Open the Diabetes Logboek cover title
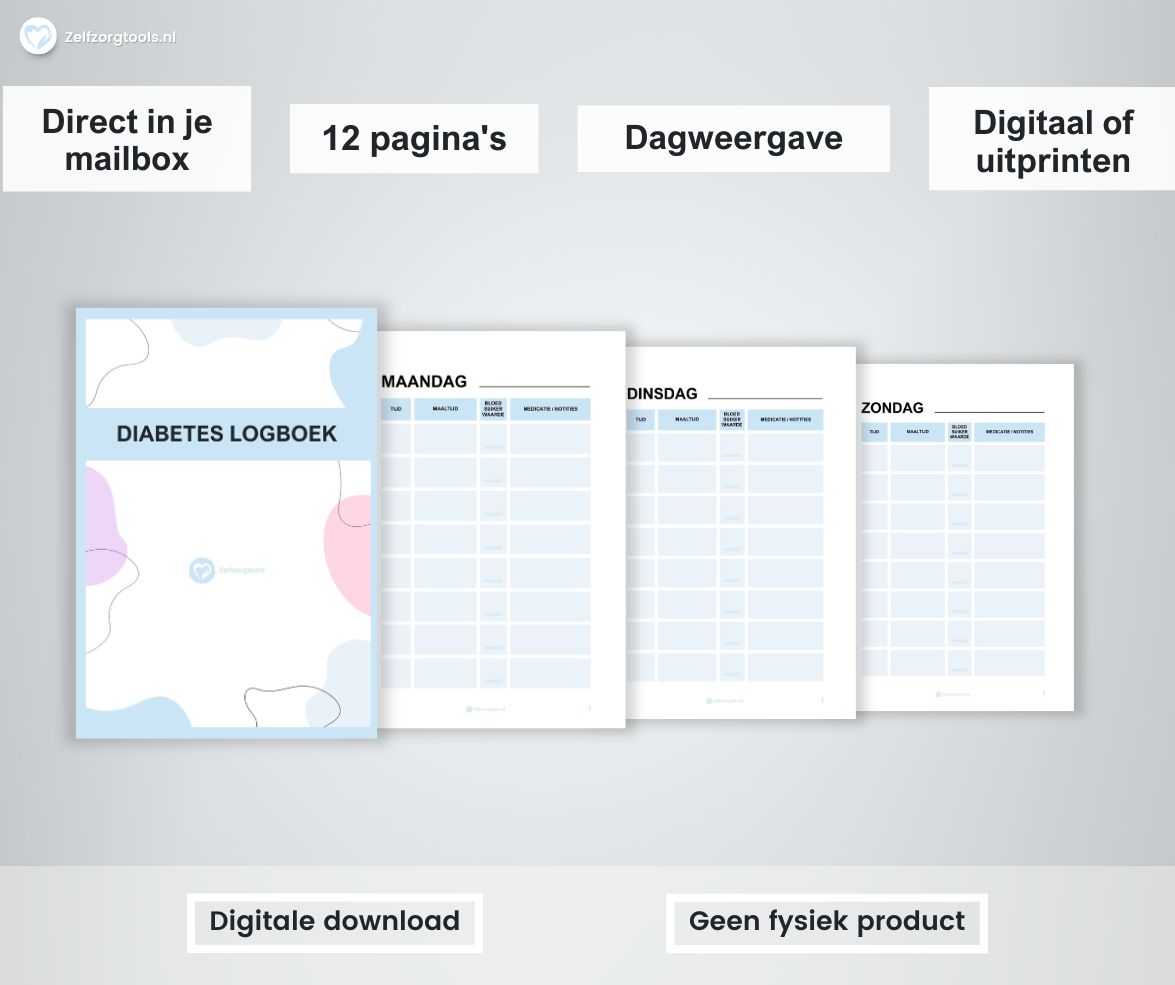Image resolution: width=1175 pixels, height=985 pixels. pos(227,434)
